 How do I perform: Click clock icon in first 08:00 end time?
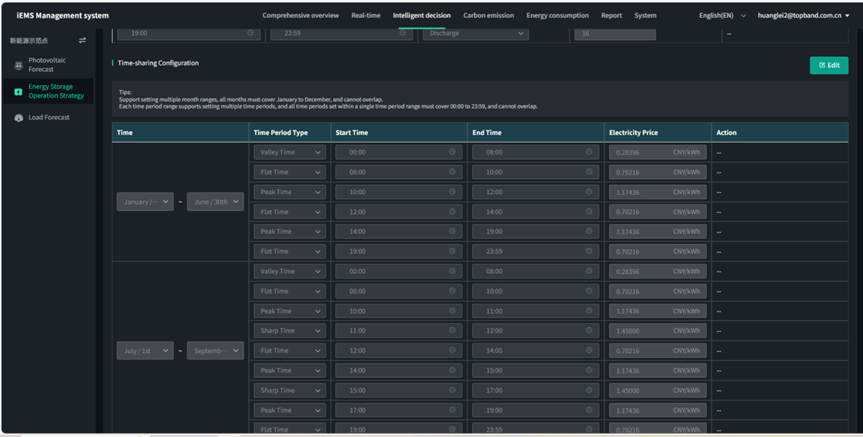(x=589, y=152)
